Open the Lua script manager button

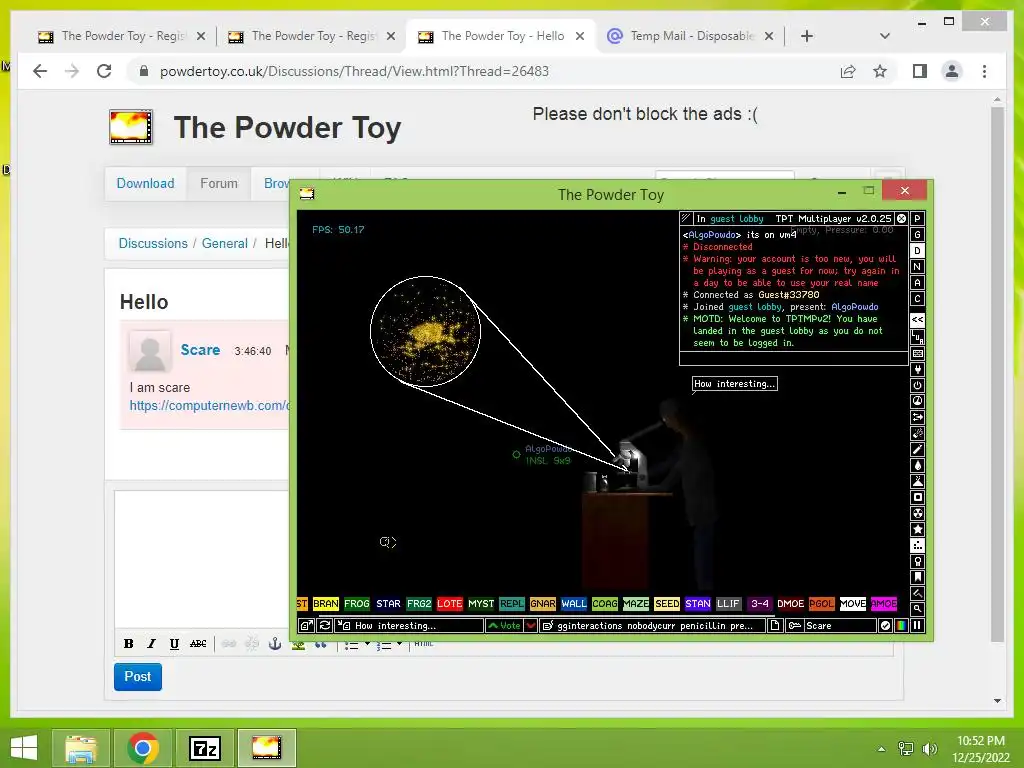[x=917, y=337]
